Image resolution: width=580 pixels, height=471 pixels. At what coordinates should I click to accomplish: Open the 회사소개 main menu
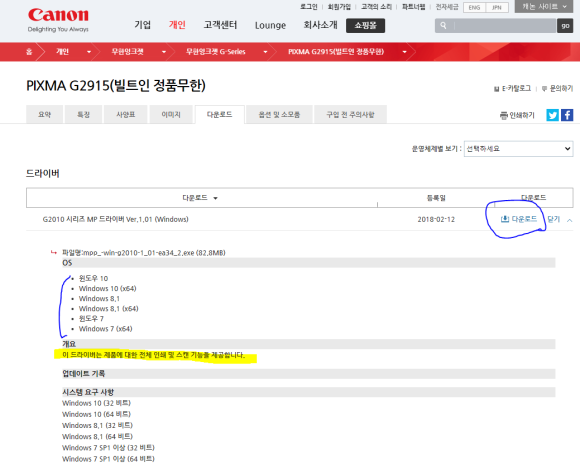pyautogui.click(x=320, y=25)
